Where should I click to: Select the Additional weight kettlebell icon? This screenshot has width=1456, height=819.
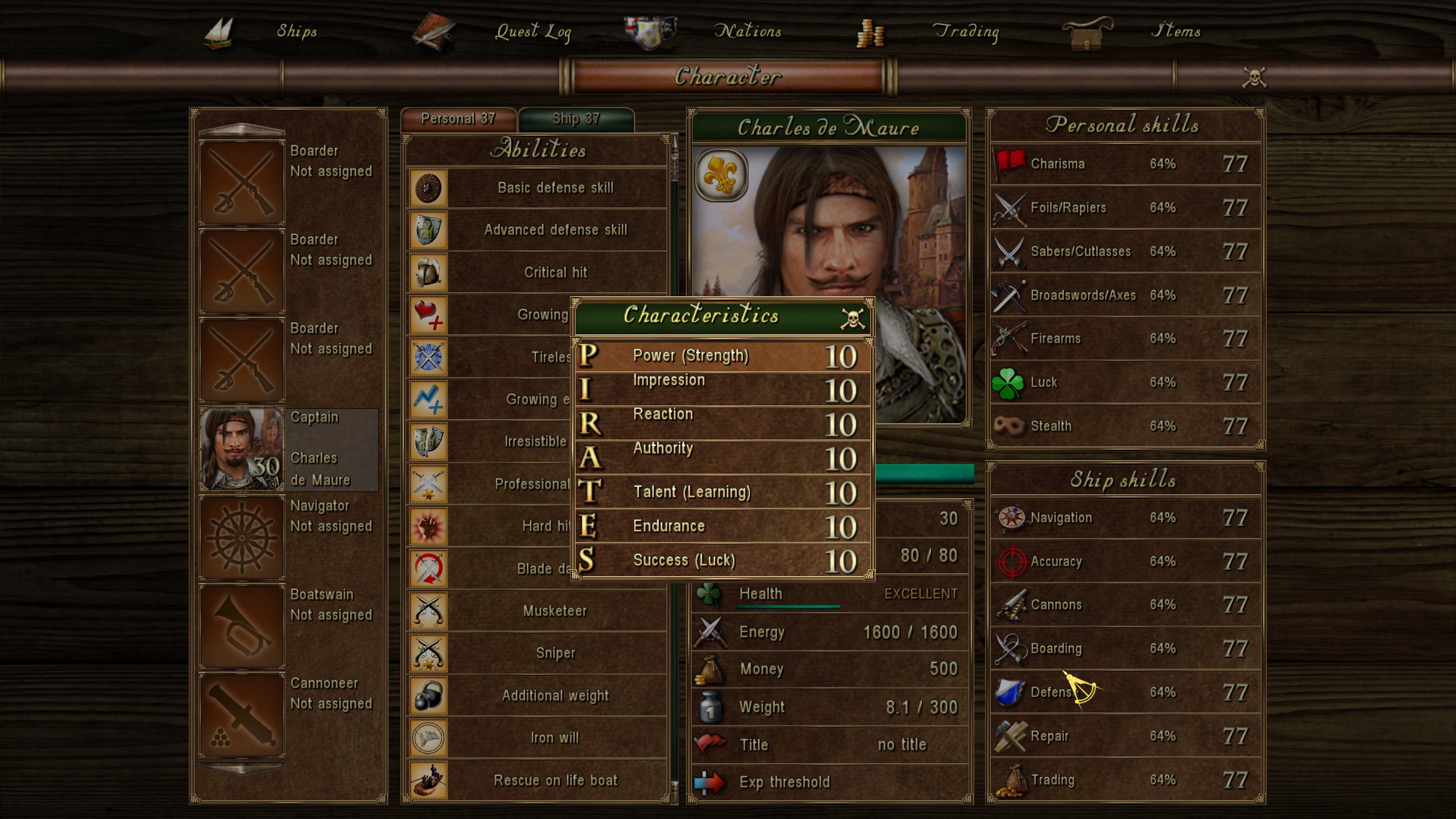point(428,696)
